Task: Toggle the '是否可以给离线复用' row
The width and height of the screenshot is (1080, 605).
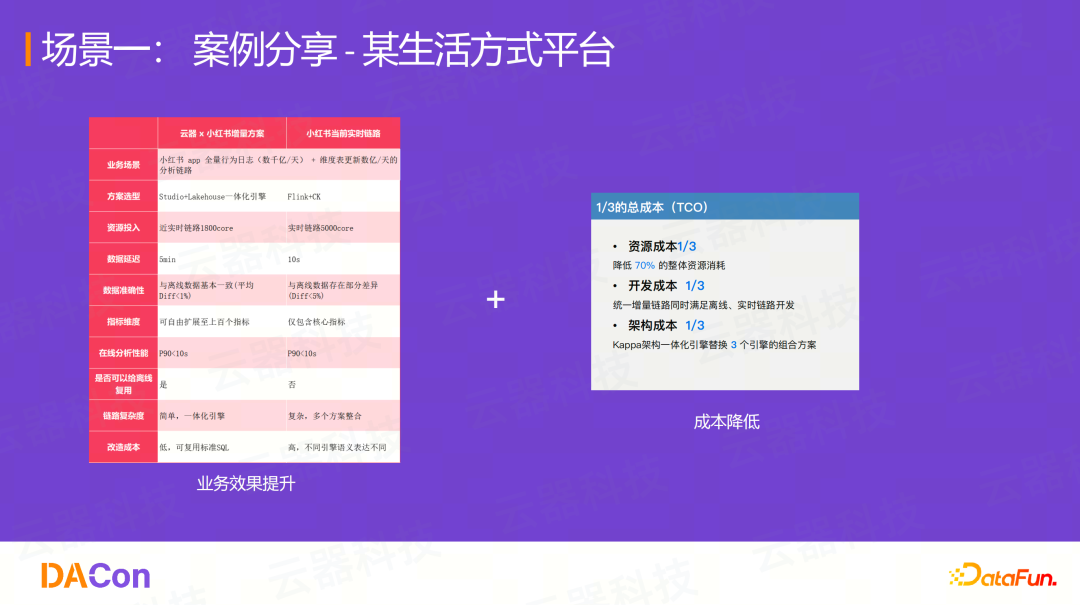Action: [x=122, y=383]
